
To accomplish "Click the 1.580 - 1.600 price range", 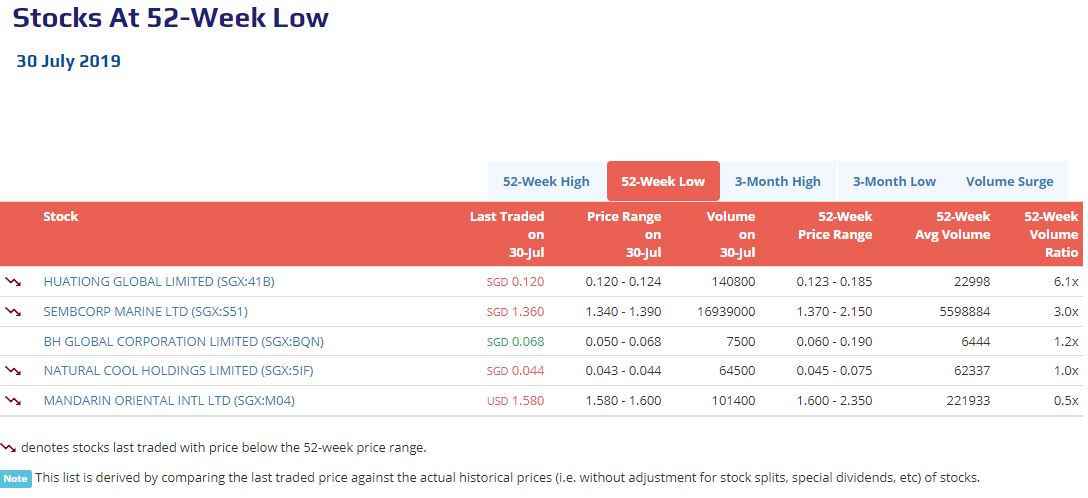I will click(x=623, y=400).
